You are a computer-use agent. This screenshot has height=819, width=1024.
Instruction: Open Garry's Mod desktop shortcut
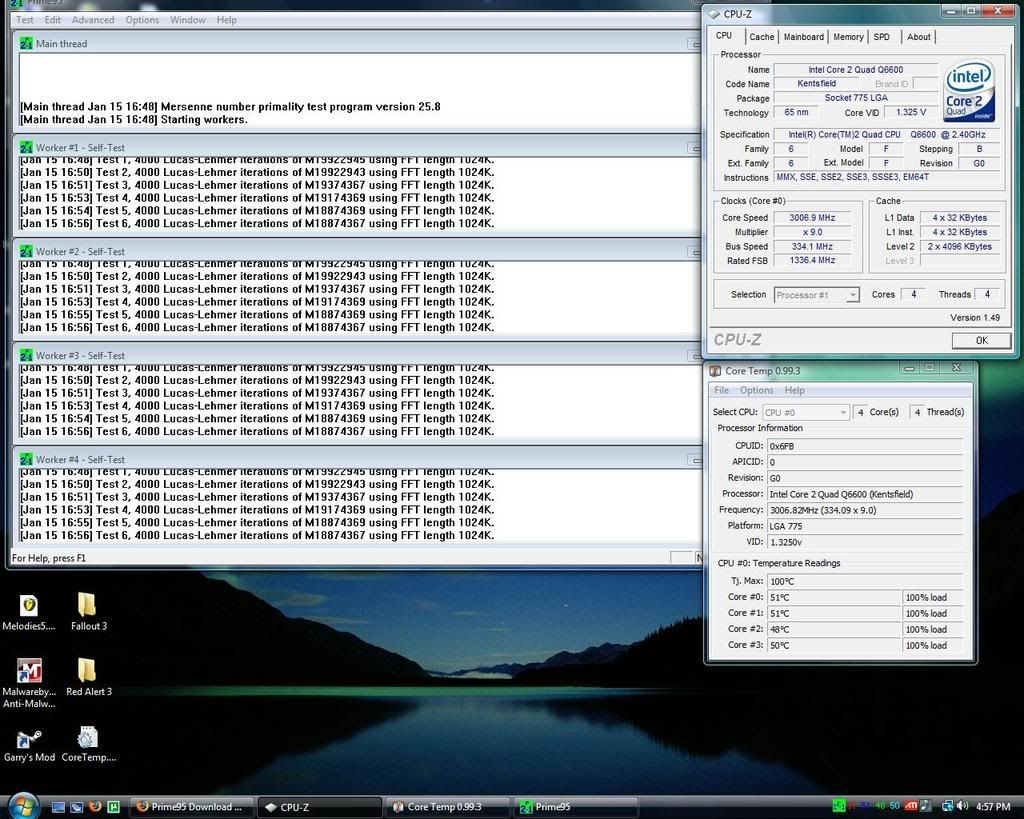[x=29, y=746]
